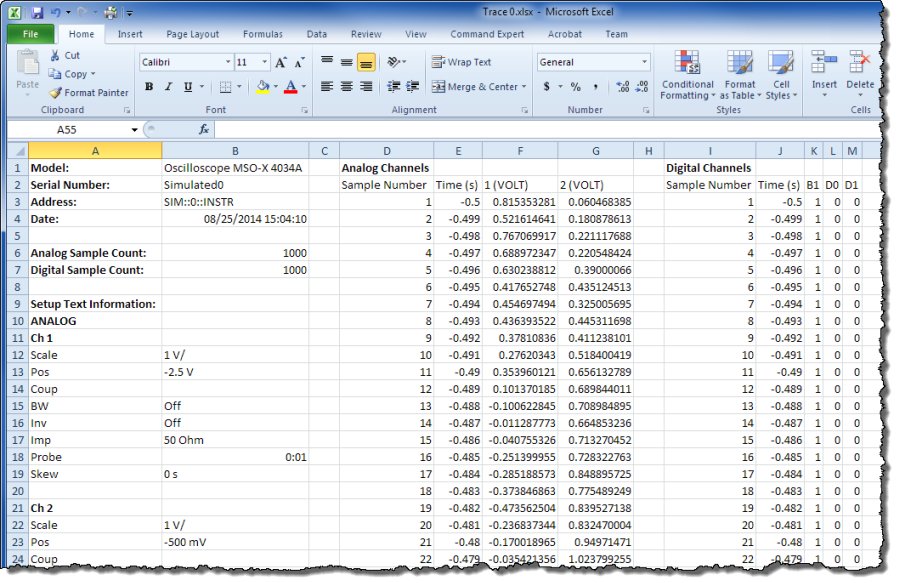Click the Copy icon
The image size is (898, 583).
pyautogui.click(x=55, y=74)
